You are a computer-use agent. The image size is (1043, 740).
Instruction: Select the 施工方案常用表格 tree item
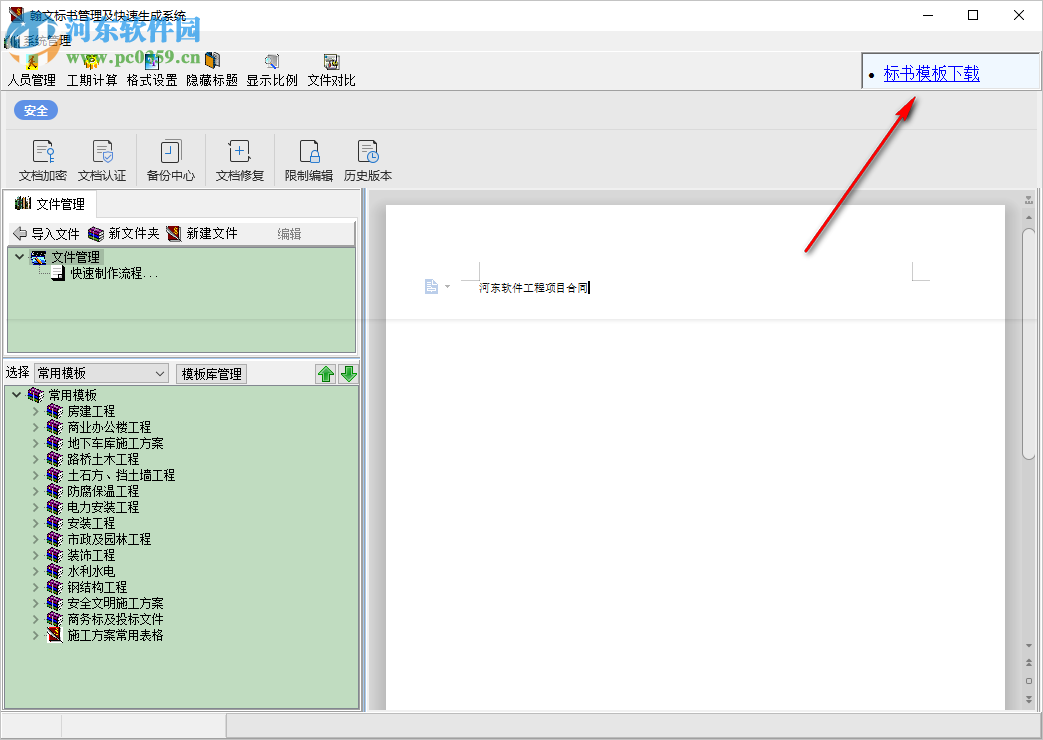click(115, 635)
